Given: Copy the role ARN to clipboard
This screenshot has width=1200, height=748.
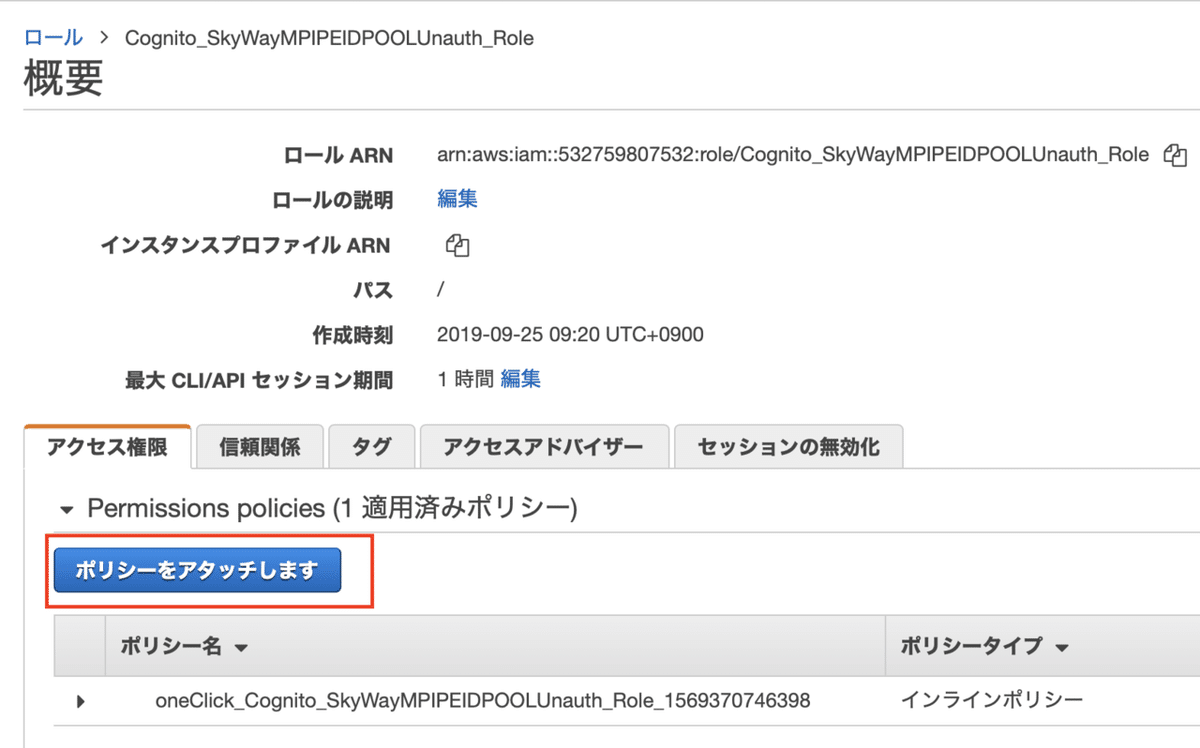Looking at the screenshot, I should coord(1176,155).
